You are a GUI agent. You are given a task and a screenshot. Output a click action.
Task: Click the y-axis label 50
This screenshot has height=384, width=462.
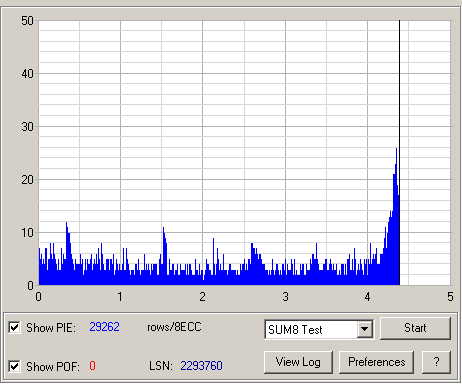27,21
